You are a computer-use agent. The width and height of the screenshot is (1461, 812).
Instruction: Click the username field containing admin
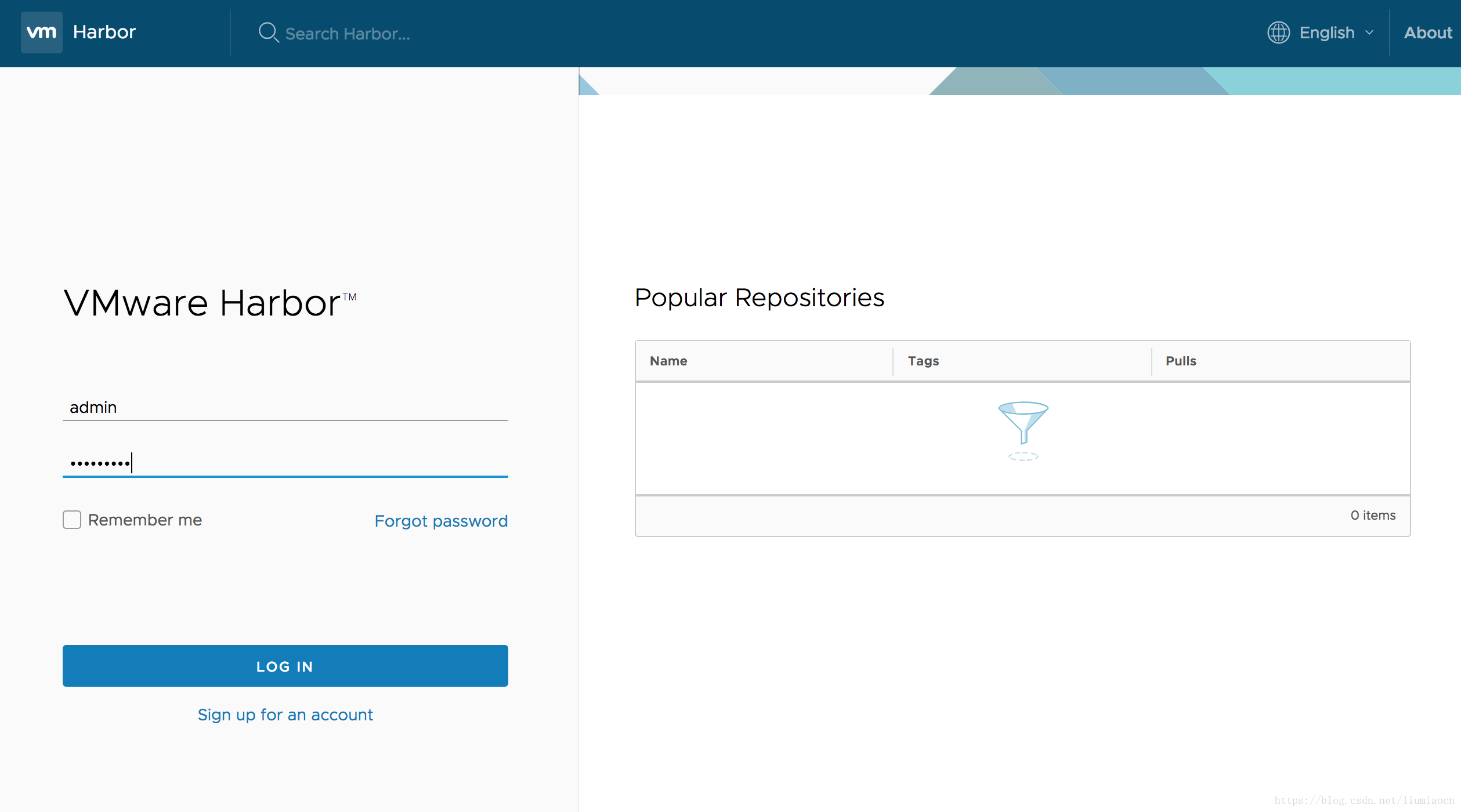pos(285,407)
